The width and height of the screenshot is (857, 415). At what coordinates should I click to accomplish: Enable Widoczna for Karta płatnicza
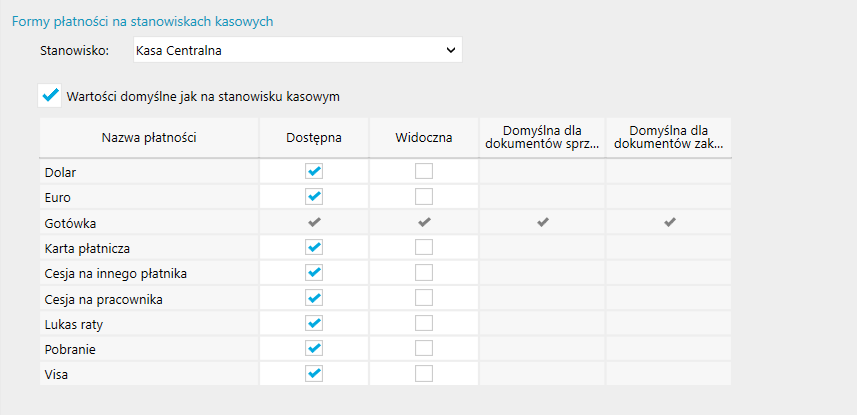(x=424, y=247)
